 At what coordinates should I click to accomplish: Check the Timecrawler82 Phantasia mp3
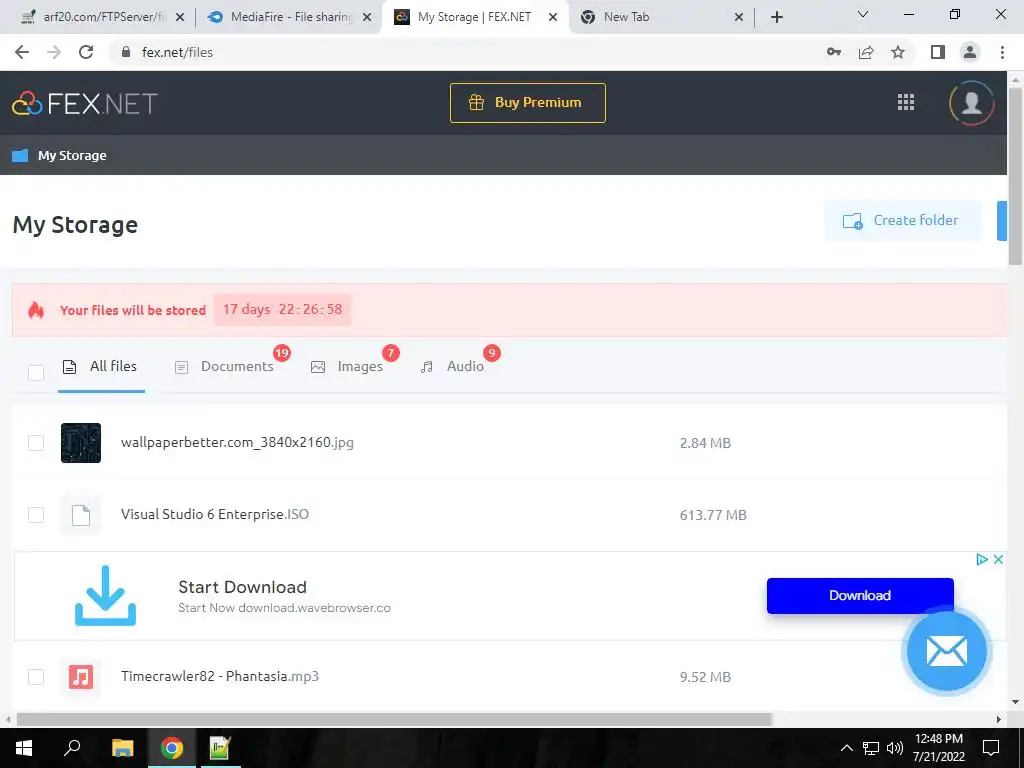36,677
